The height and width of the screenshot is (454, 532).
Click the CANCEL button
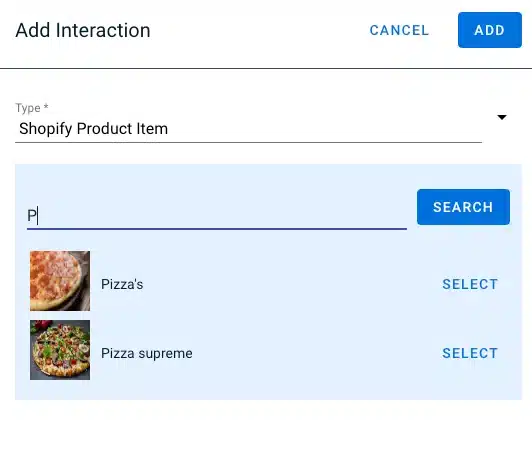tap(399, 30)
